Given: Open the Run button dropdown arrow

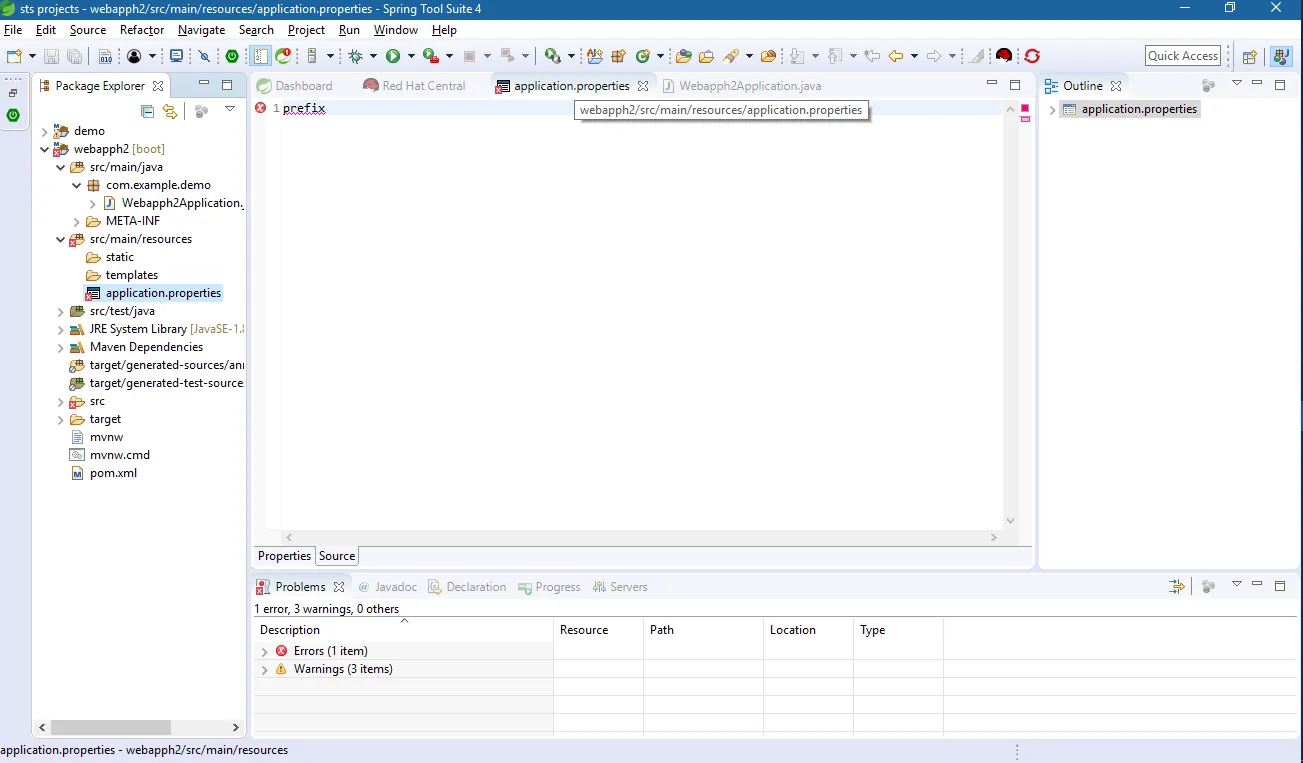Looking at the screenshot, I should [x=411, y=56].
